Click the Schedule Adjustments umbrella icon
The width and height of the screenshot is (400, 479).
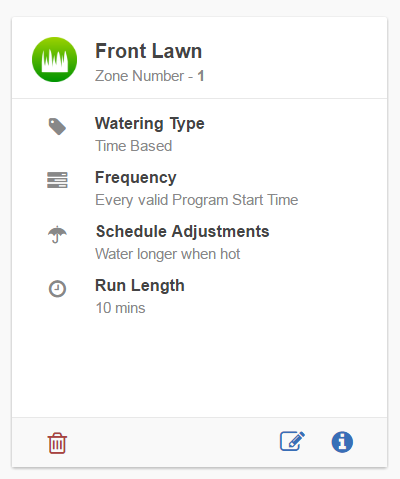(x=57, y=235)
